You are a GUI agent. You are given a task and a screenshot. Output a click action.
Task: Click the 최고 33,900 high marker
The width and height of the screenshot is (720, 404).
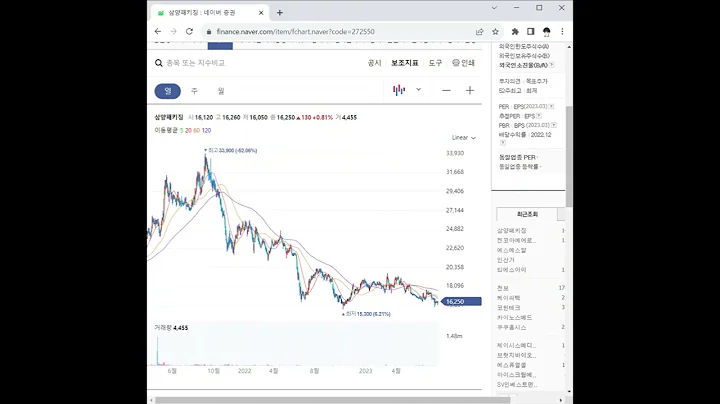(x=231, y=150)
